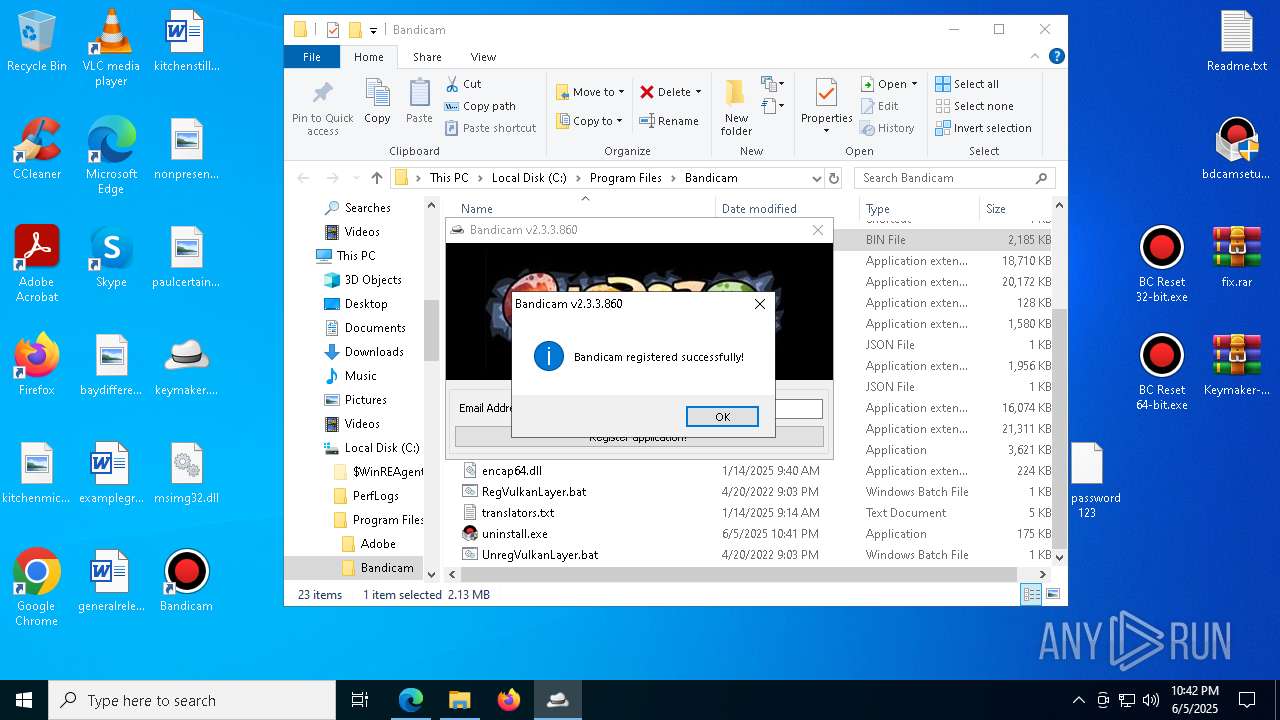Screen dimensions: 1280x720
Task: Select Pictures in the navigation pane
Action: [365, 400]
